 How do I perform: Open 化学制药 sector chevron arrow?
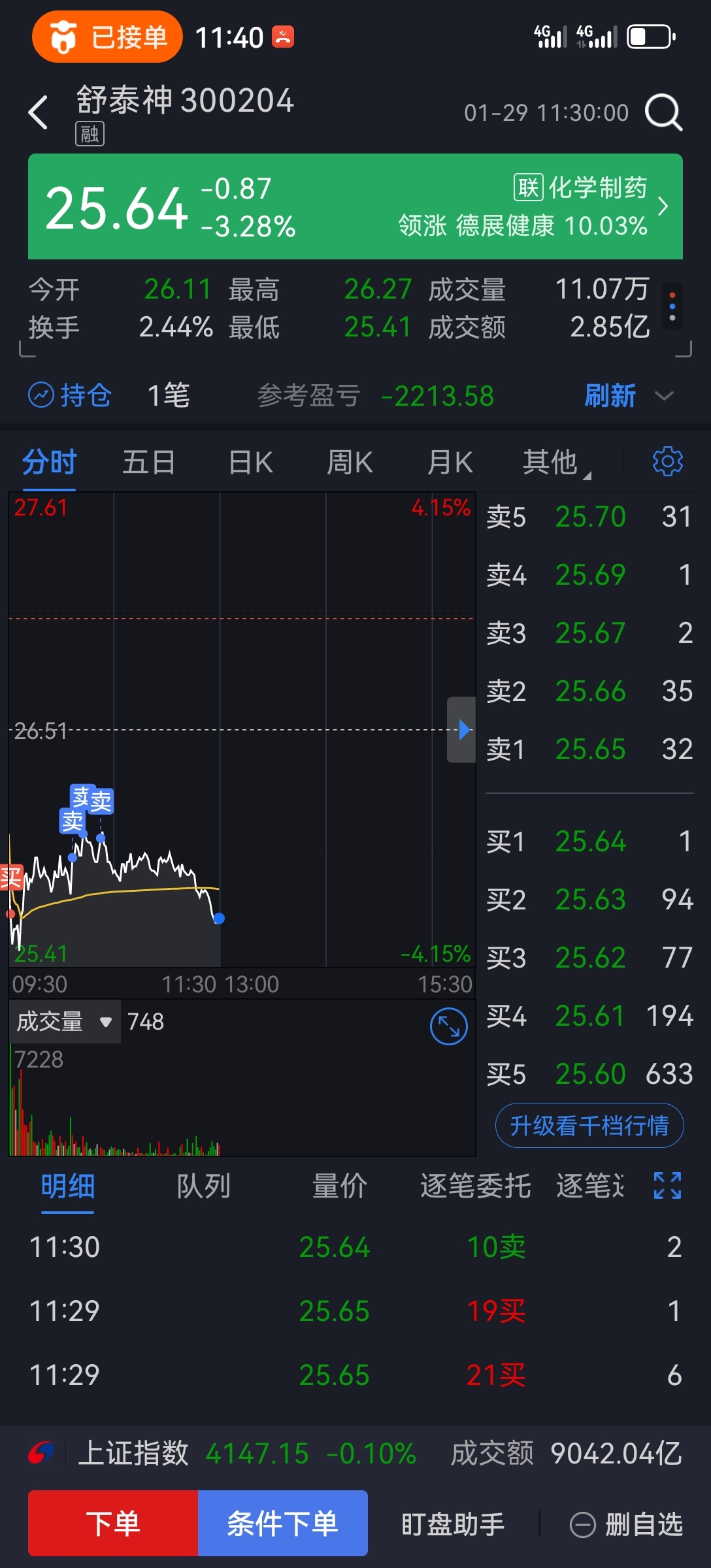point(663,206)
